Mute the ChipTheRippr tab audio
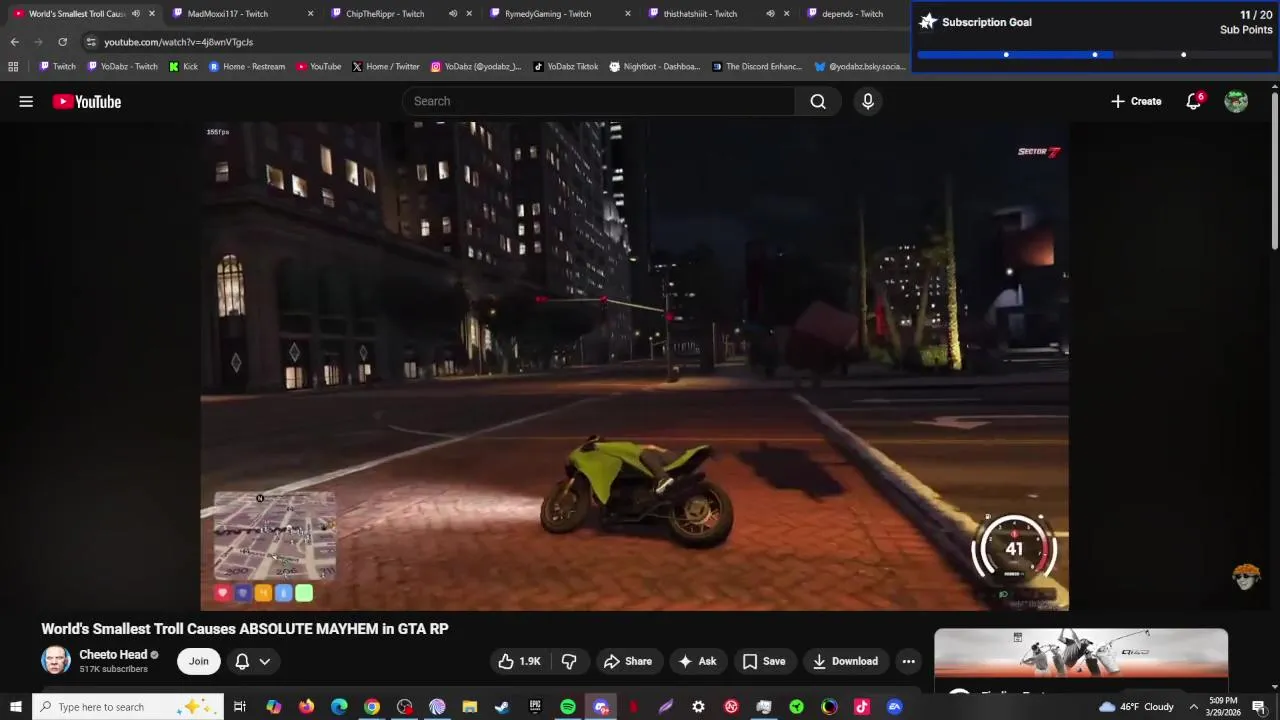The width and height of the screenshot is (1280, 720). [x=453, y=14]
